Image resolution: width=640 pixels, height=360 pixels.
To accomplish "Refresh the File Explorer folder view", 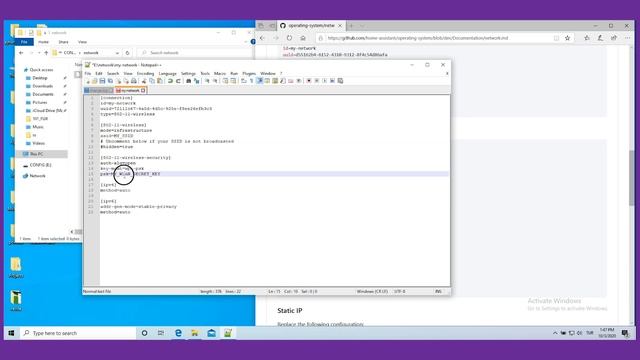I will point(127,53).
